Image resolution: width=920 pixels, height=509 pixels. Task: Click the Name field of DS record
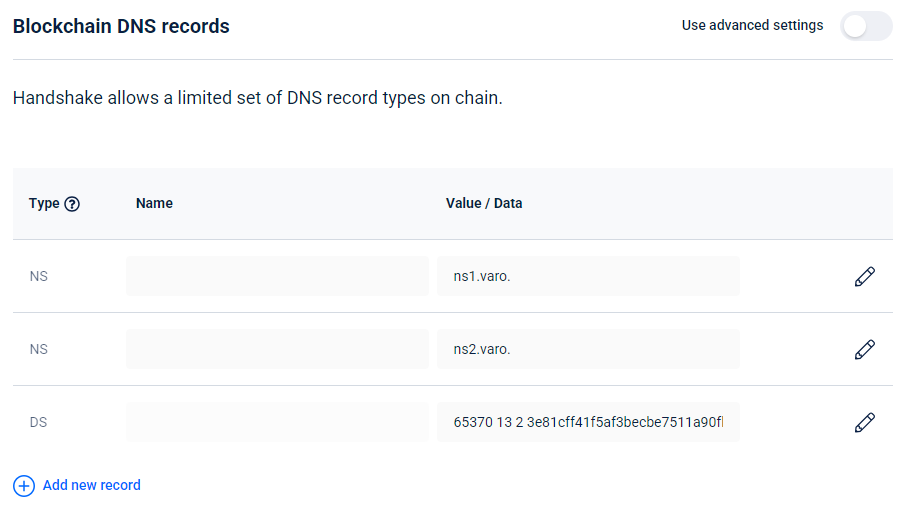tap(277, 422)
